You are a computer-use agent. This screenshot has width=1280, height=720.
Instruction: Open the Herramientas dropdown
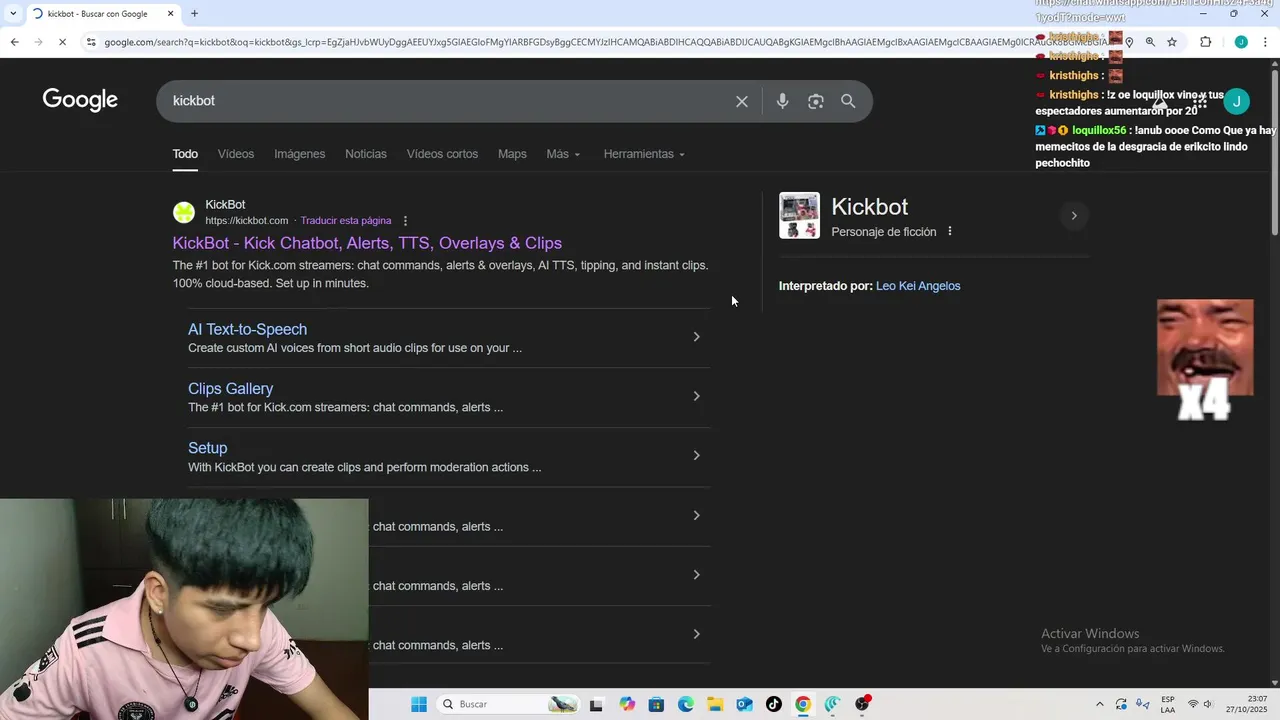click(644, 154)
